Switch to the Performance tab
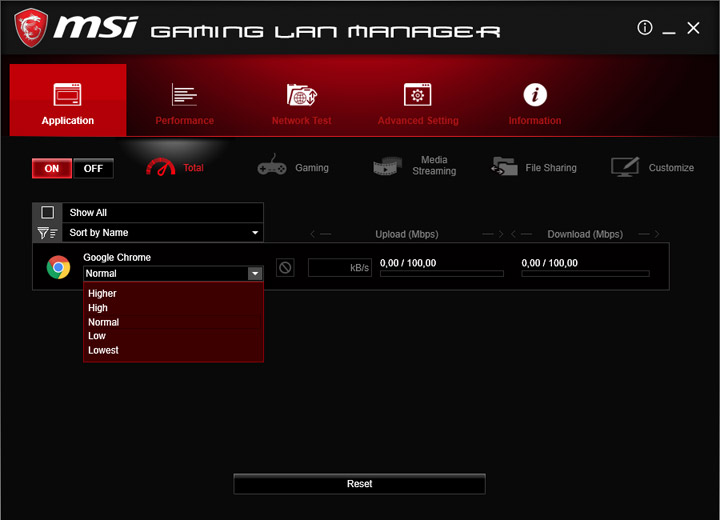 (x=185, y=104)
